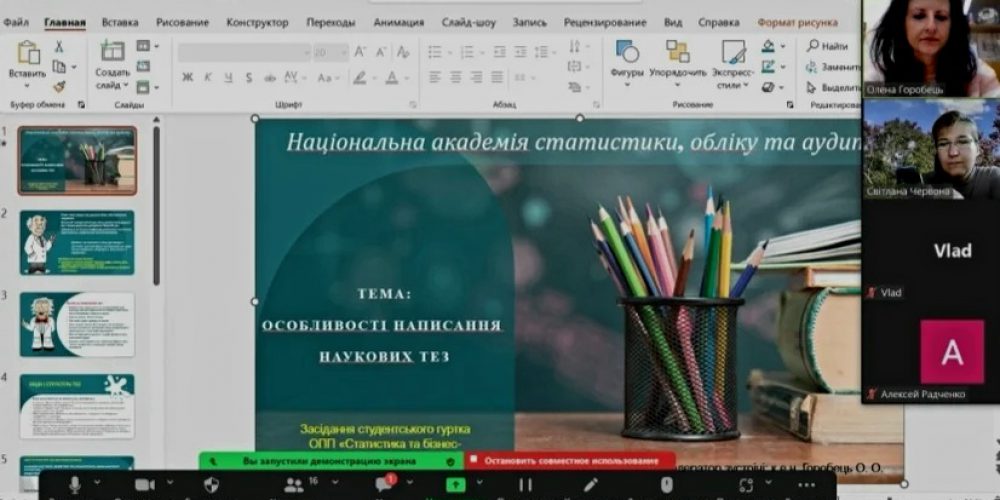Toggle the Zoom video camera

pyautogui.click(x=144, y=485)
